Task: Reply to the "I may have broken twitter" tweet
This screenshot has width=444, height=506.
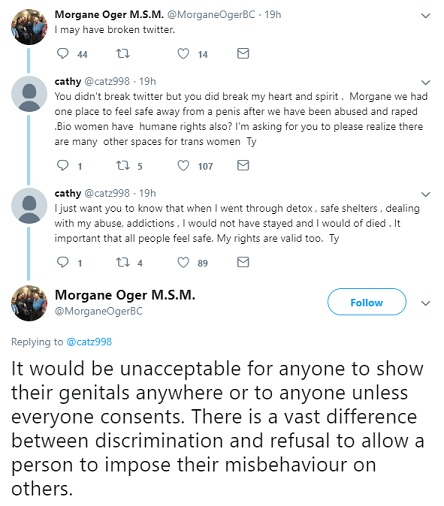Action: pyautogui.click(x=63, y=53)
